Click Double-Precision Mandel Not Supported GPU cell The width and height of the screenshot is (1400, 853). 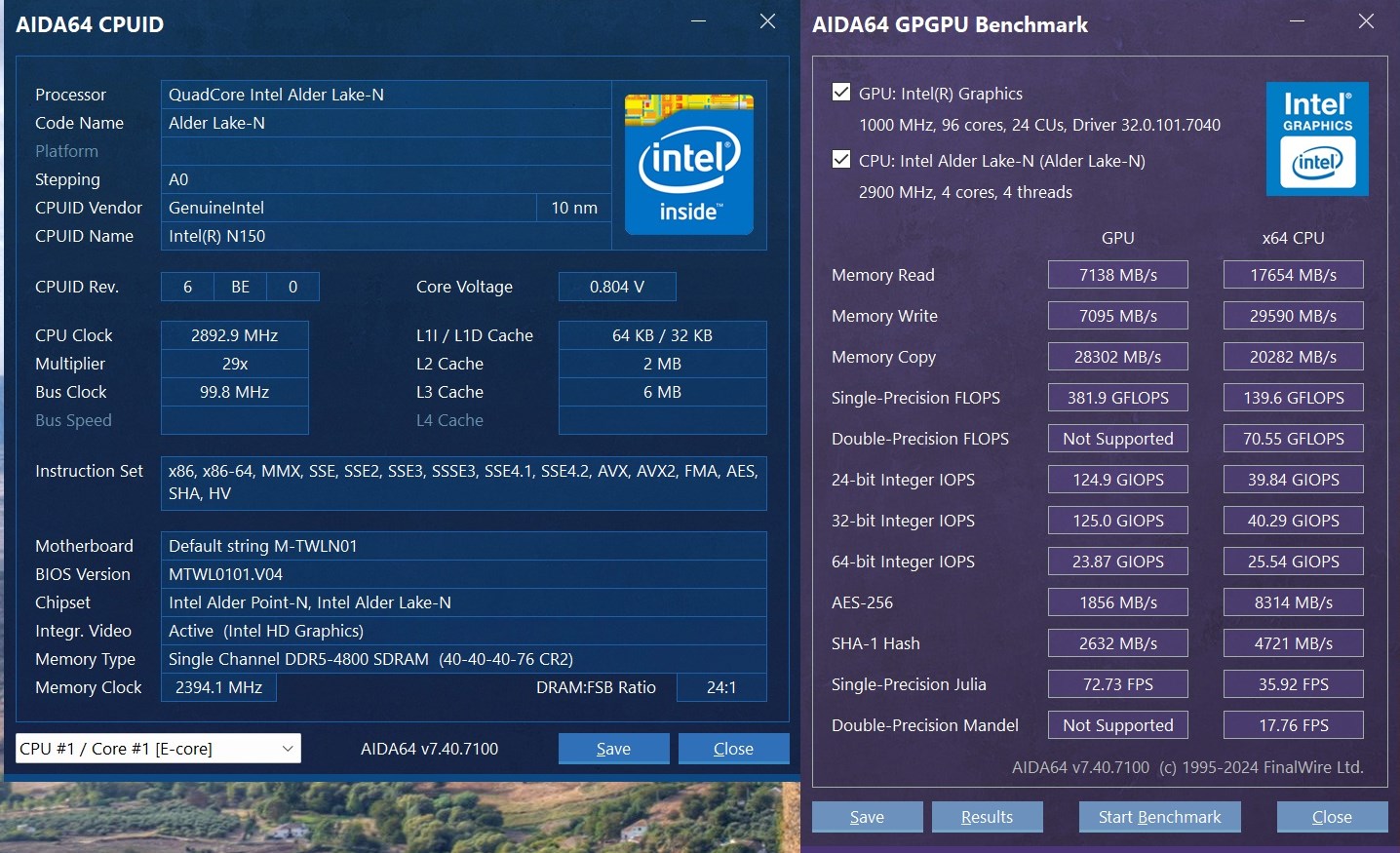point(1118,725)
